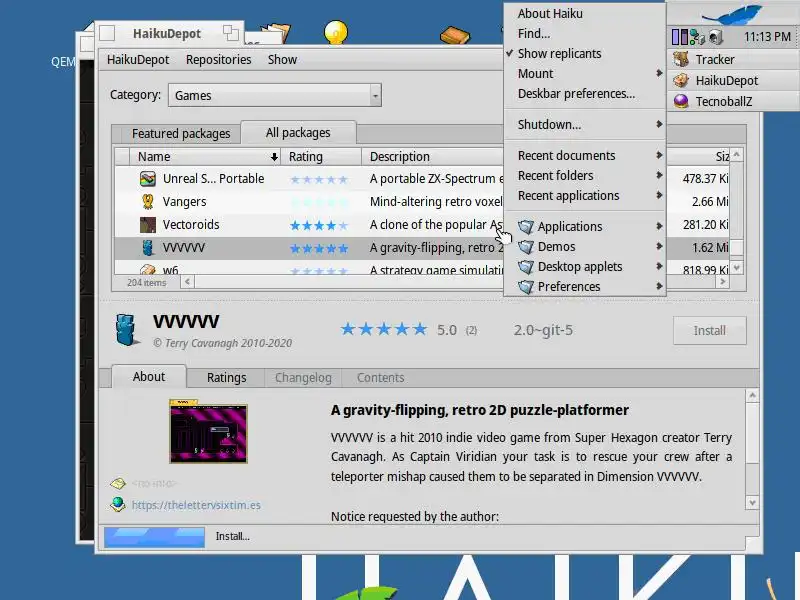This screenshot has height=600, width=800.
Task: Expand the Mount submenu
Action: tap(585, 74)
